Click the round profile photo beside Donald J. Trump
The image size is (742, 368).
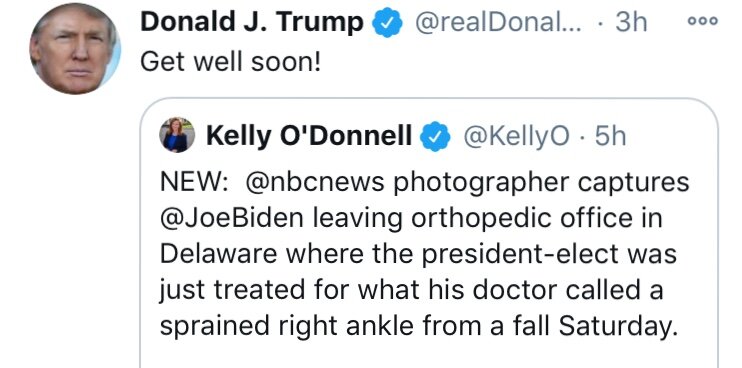tap(75, 48)
